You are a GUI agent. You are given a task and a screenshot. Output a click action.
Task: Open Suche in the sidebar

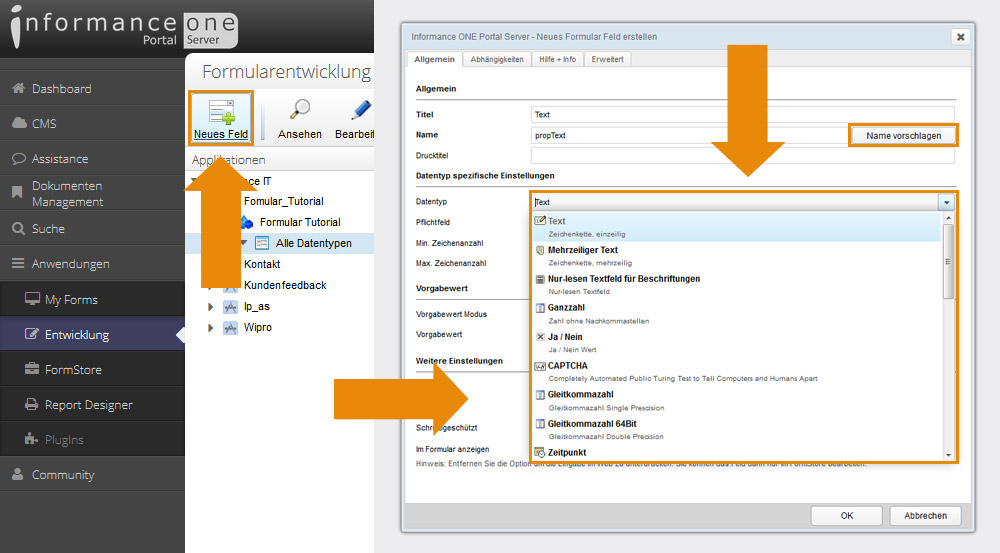(x=92, y=228)
